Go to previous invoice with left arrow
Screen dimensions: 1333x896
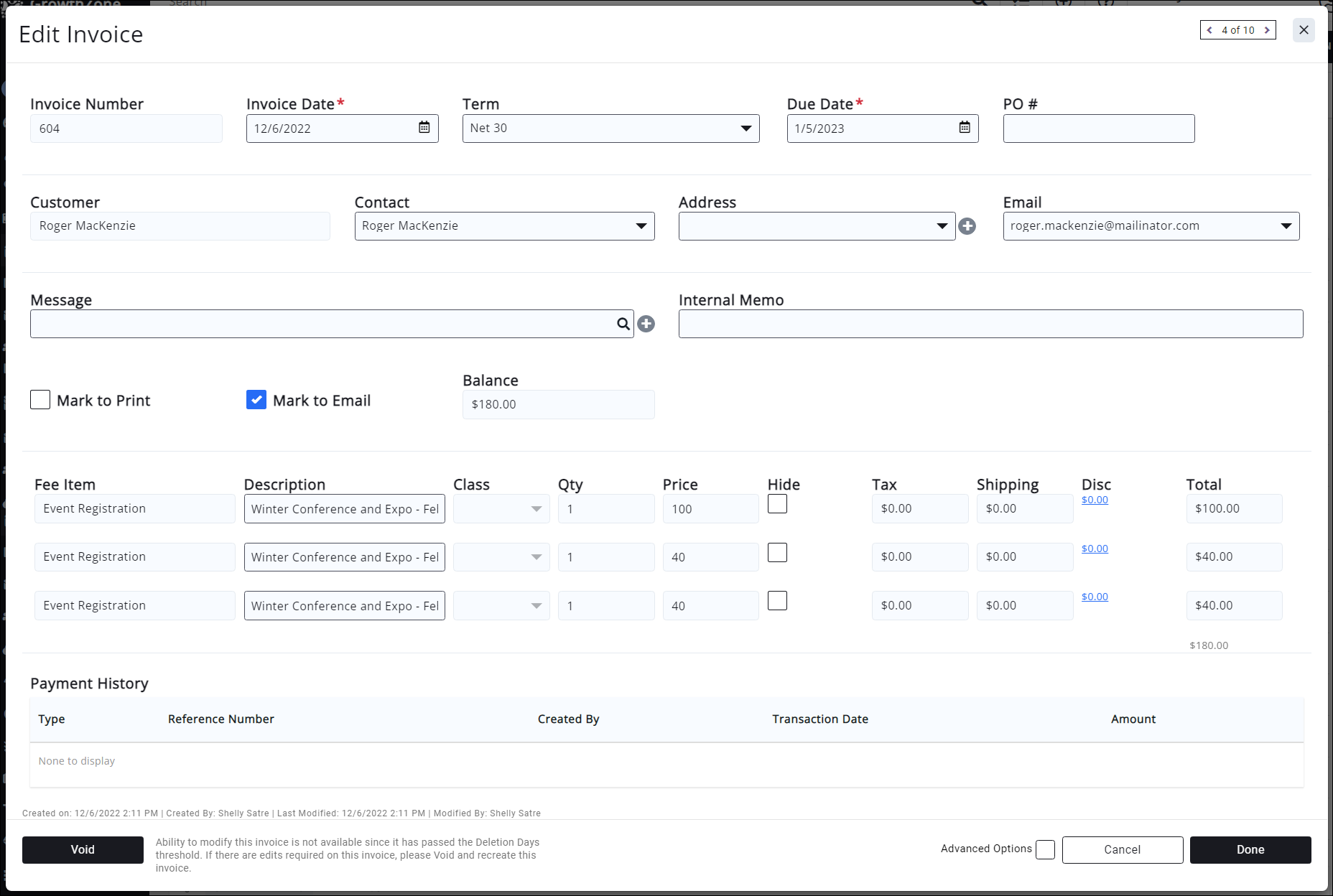point(1210,30)
